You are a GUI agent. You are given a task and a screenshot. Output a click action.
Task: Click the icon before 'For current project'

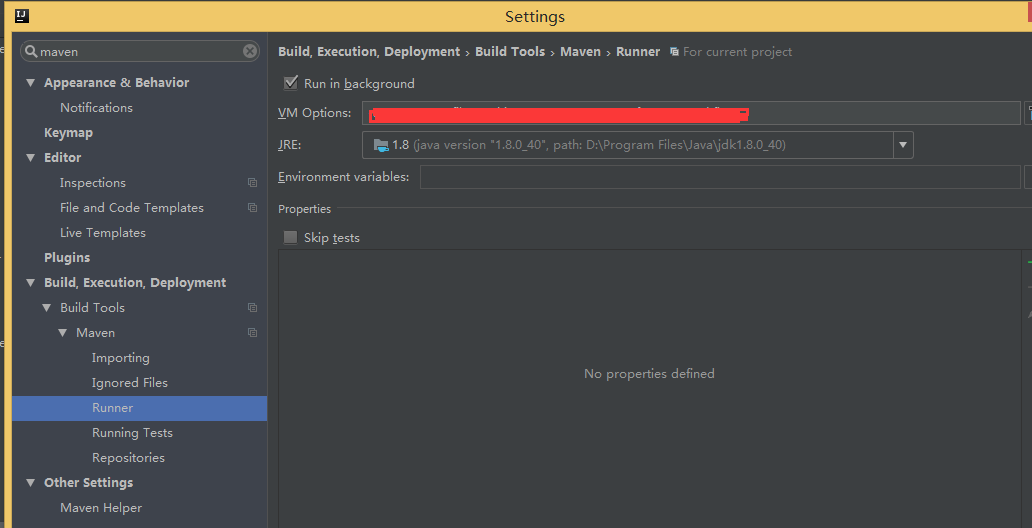point(674,51)
